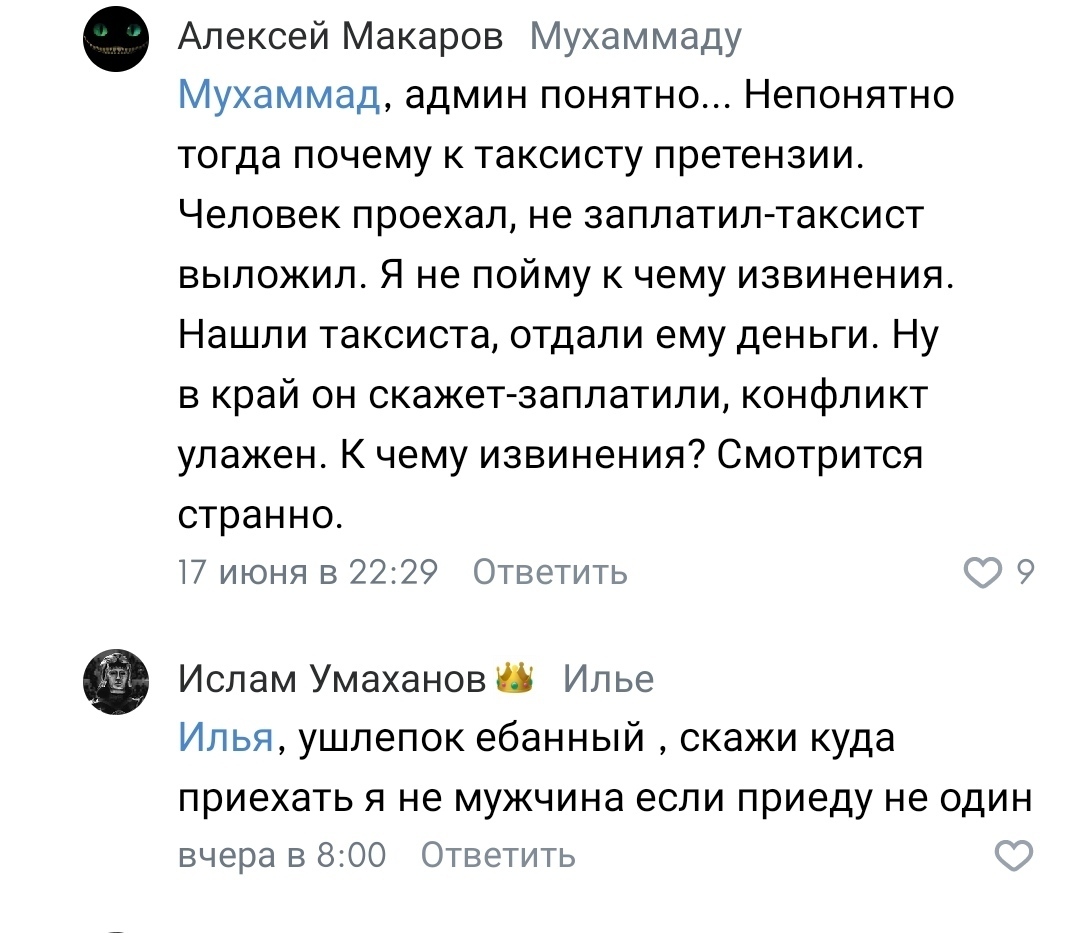The image size is (1079, 933).
Task: Tap the gray 'Илье' reply-to label
Action: [608, 679]
